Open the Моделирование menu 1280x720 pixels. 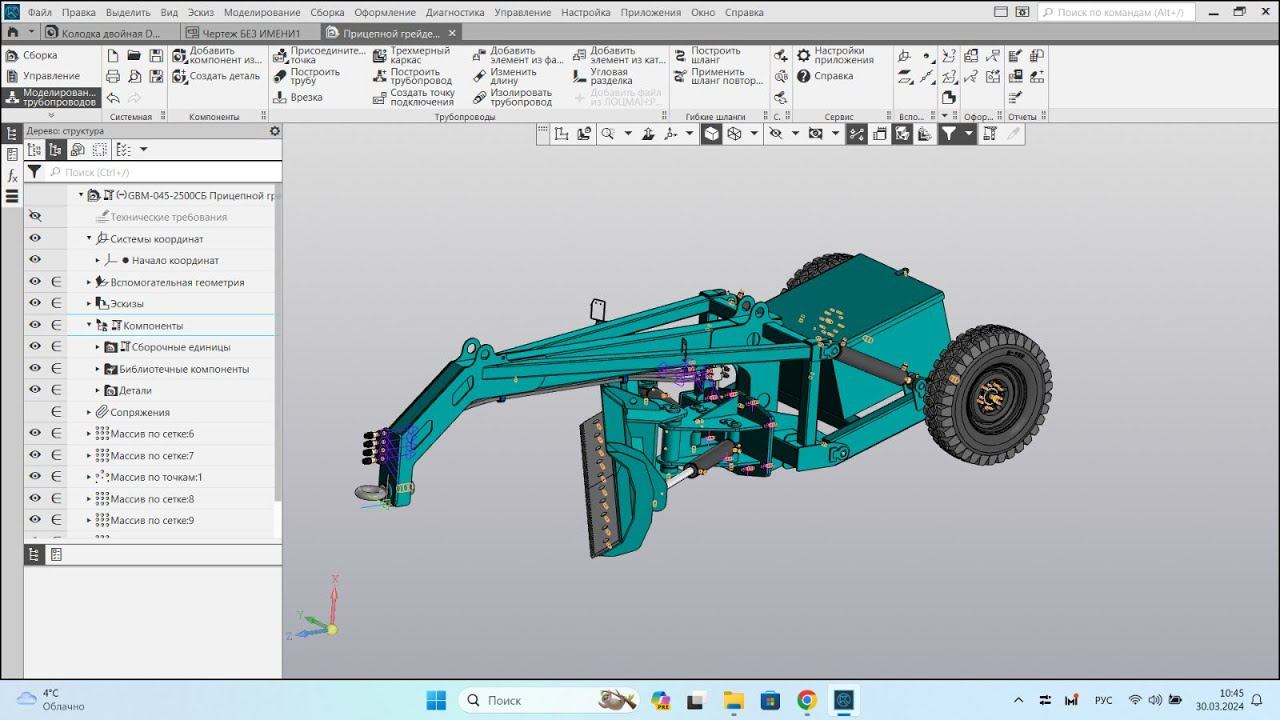coord(262,12)
